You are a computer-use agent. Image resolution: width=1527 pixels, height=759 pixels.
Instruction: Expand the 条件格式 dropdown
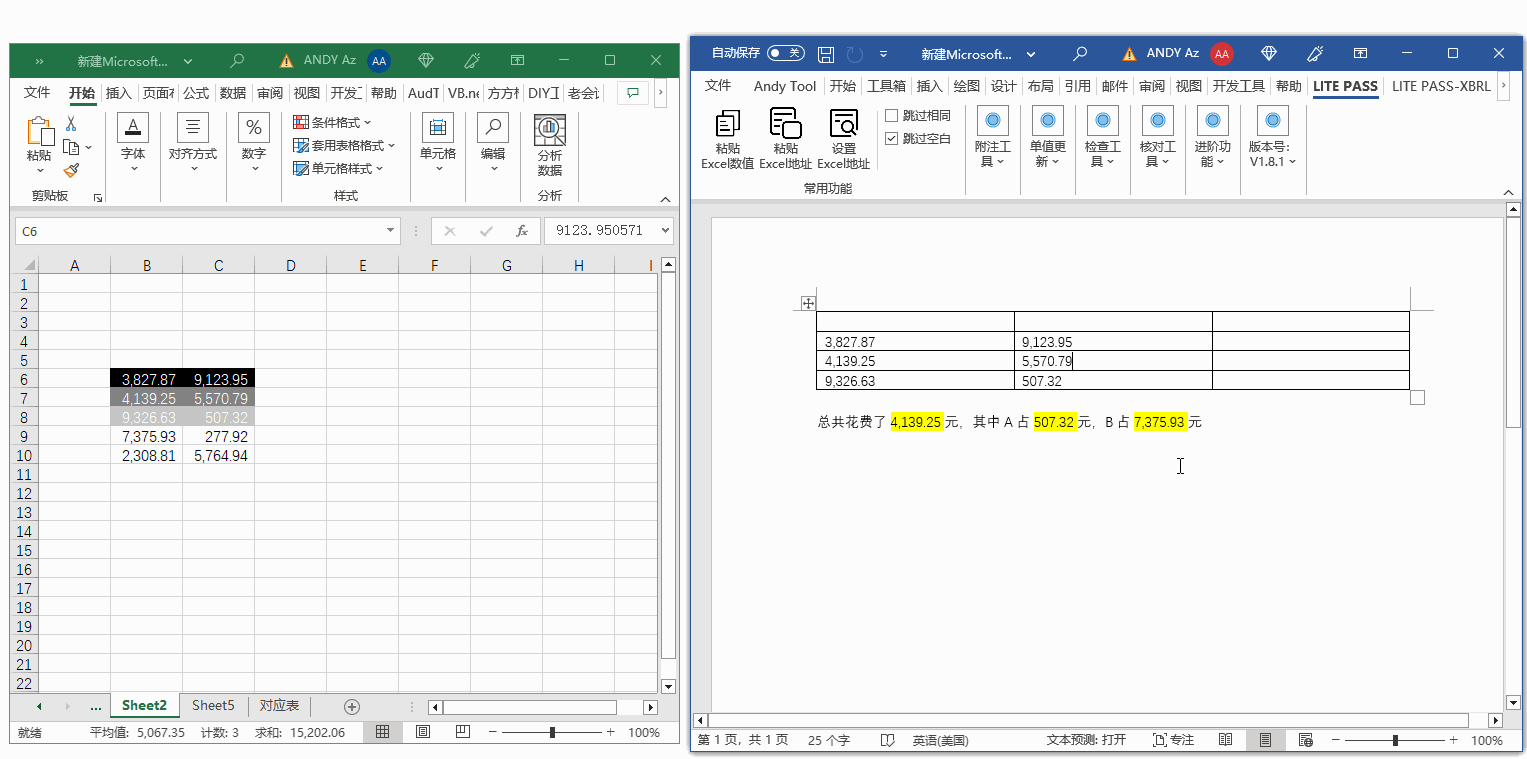333,122
